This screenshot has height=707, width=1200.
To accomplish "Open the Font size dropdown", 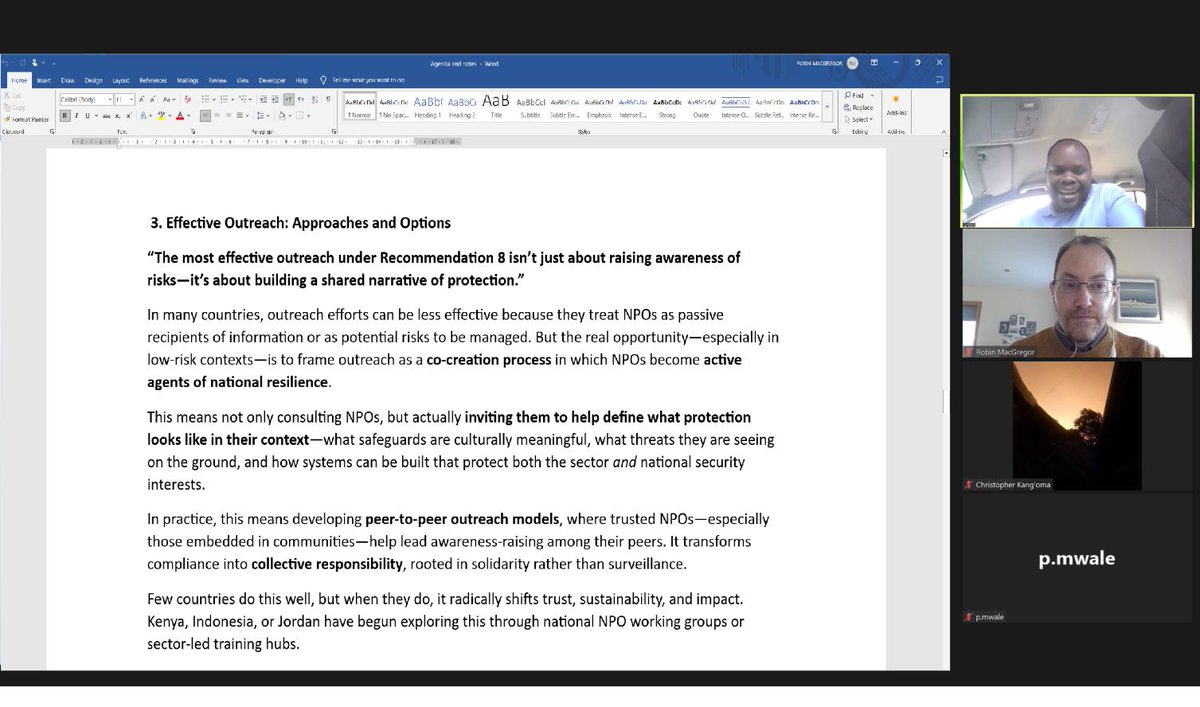I will pyautogui.click(x=131, y=99).
